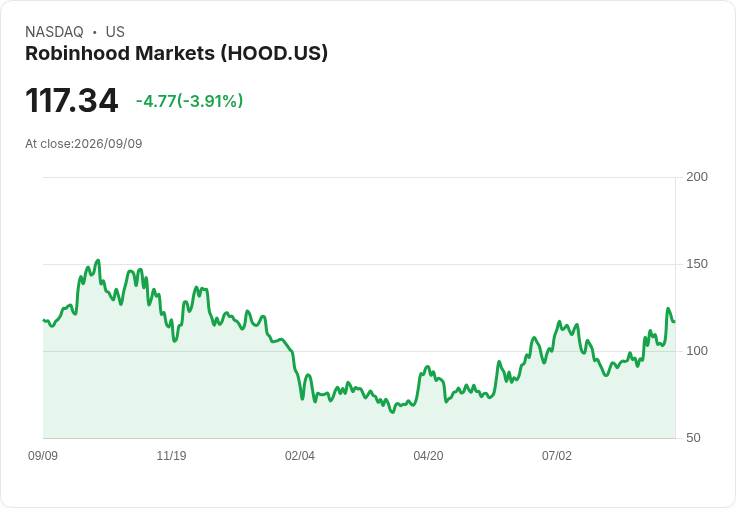Click the chart's lowest trough in March
736x508 pixels.
pos(392,412)
